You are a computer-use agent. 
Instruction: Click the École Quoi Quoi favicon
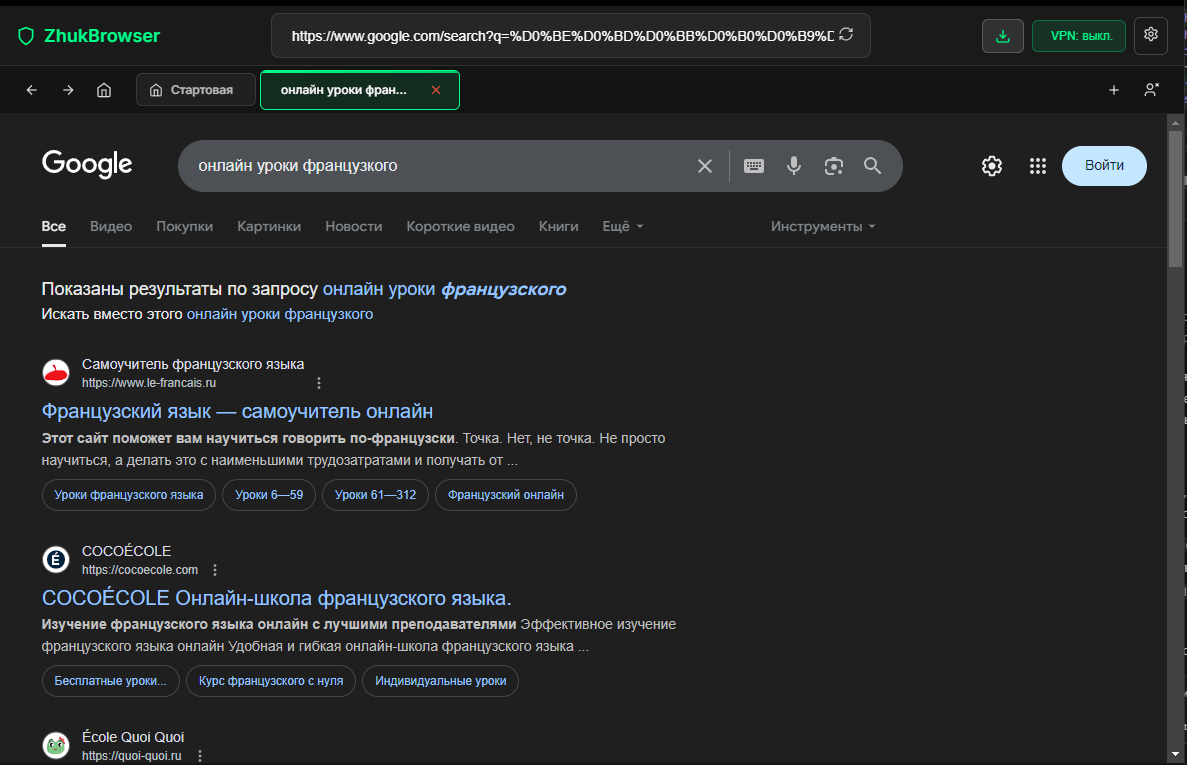click(x=56, y=746)
